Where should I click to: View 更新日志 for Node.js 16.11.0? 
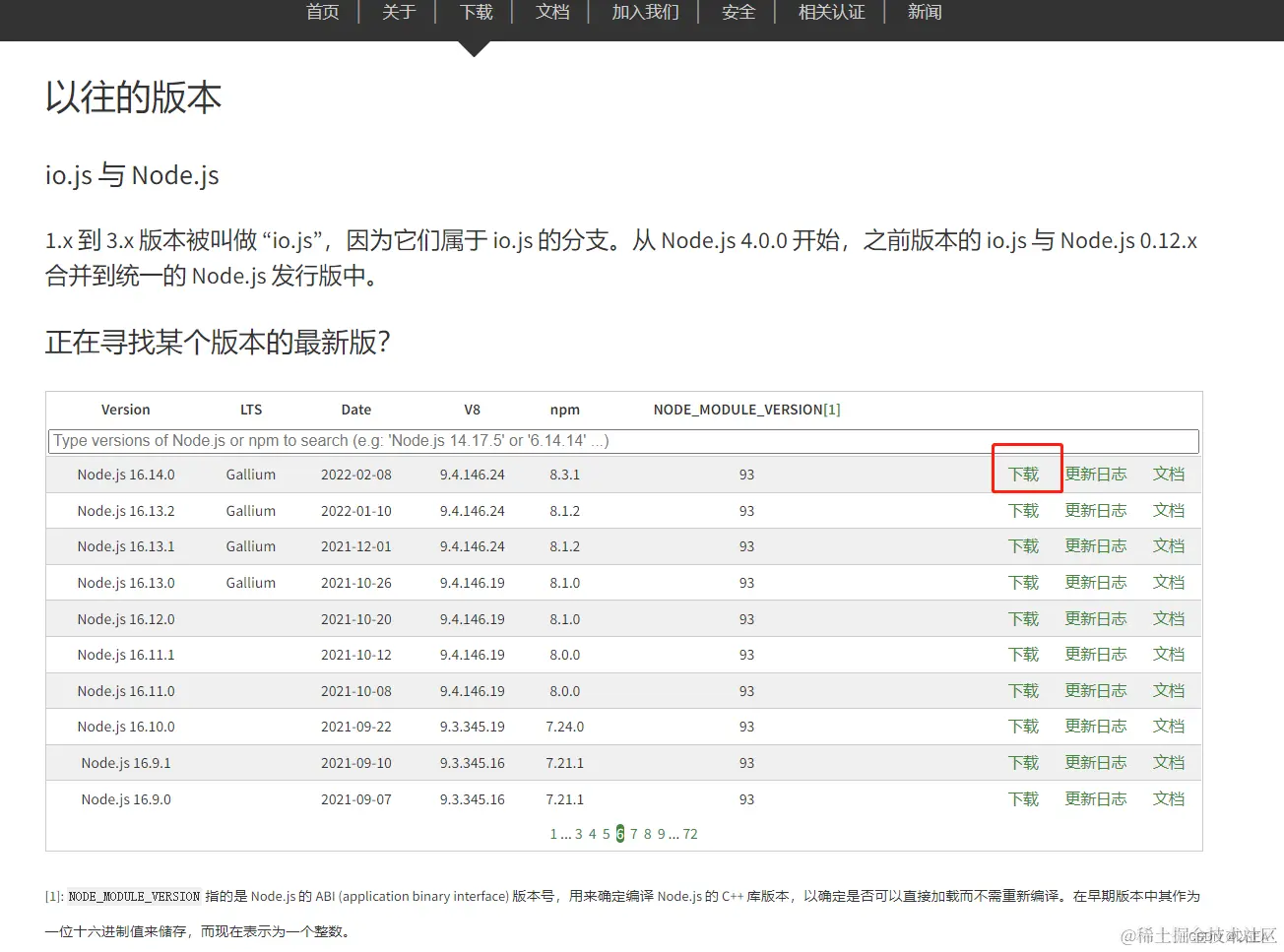coord(1095,691)
